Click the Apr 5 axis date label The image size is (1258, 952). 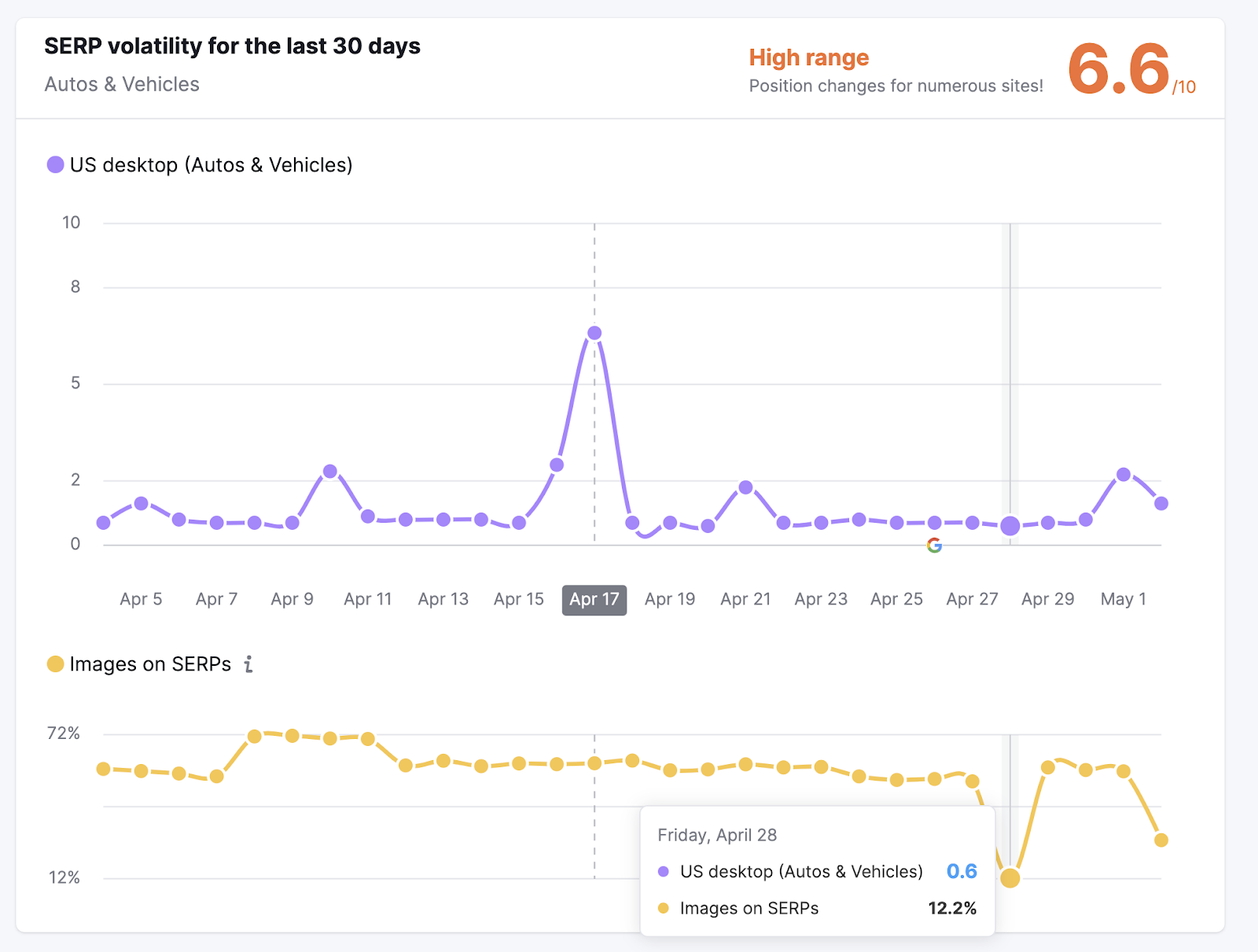pyautogui.click(x=141, y=600)
